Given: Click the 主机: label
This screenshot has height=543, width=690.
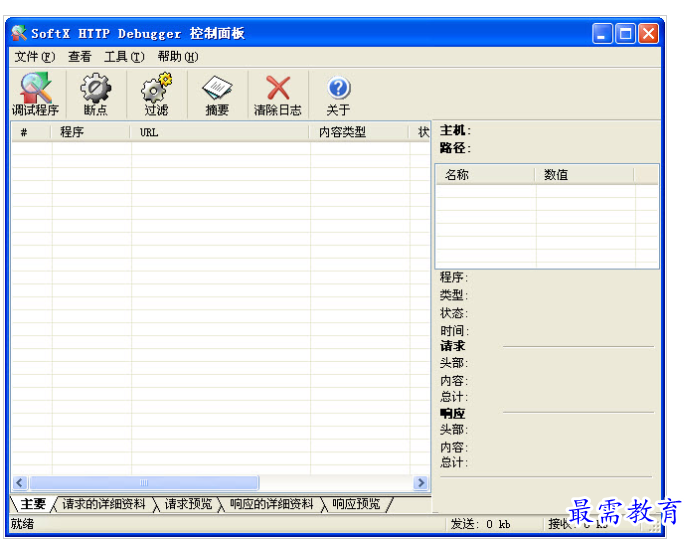Looking at the screenshot, I should (455, 130).
